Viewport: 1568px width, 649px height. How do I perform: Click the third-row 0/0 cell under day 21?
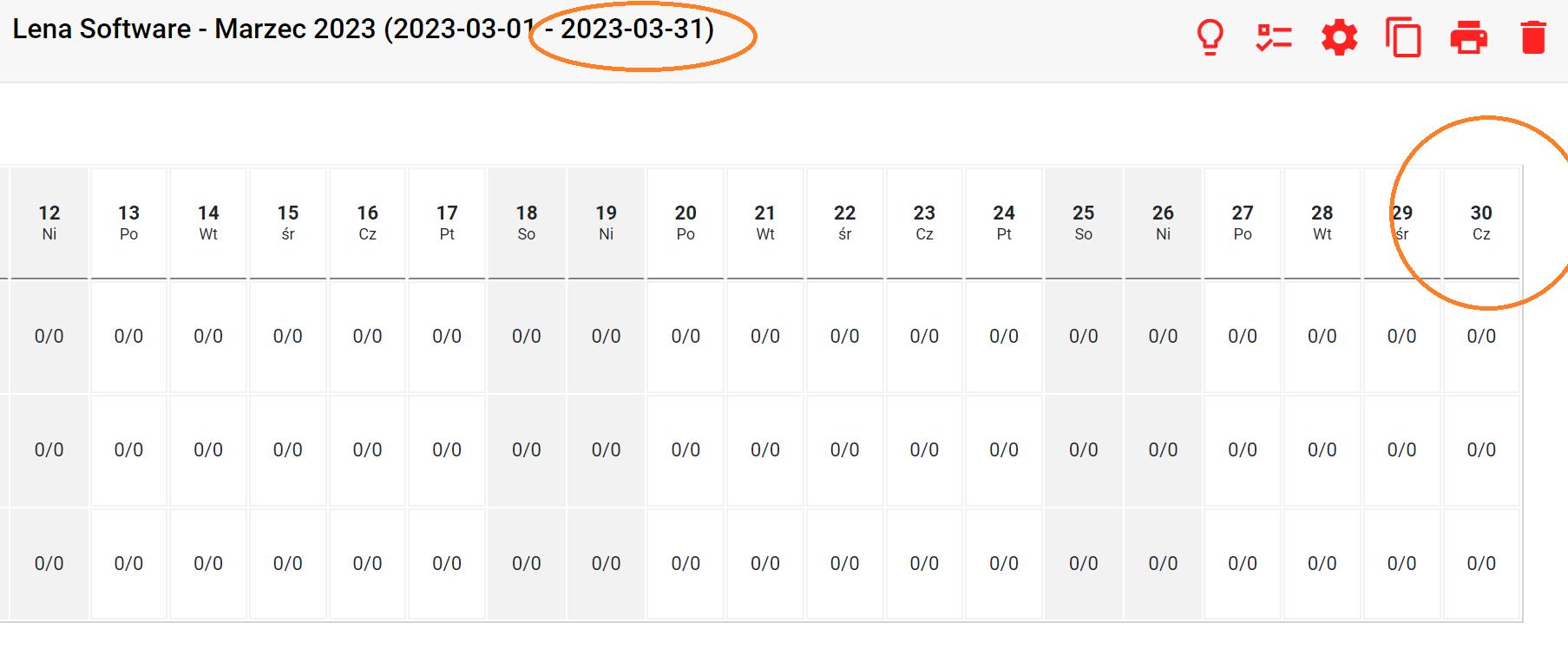(765, 563)
